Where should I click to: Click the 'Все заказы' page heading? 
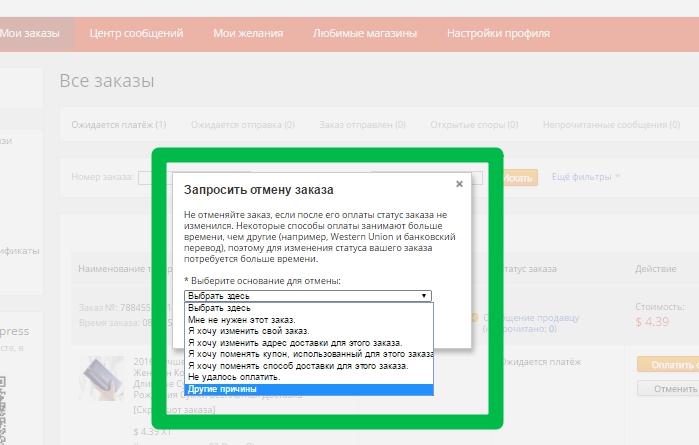click(x=107, y=81)
